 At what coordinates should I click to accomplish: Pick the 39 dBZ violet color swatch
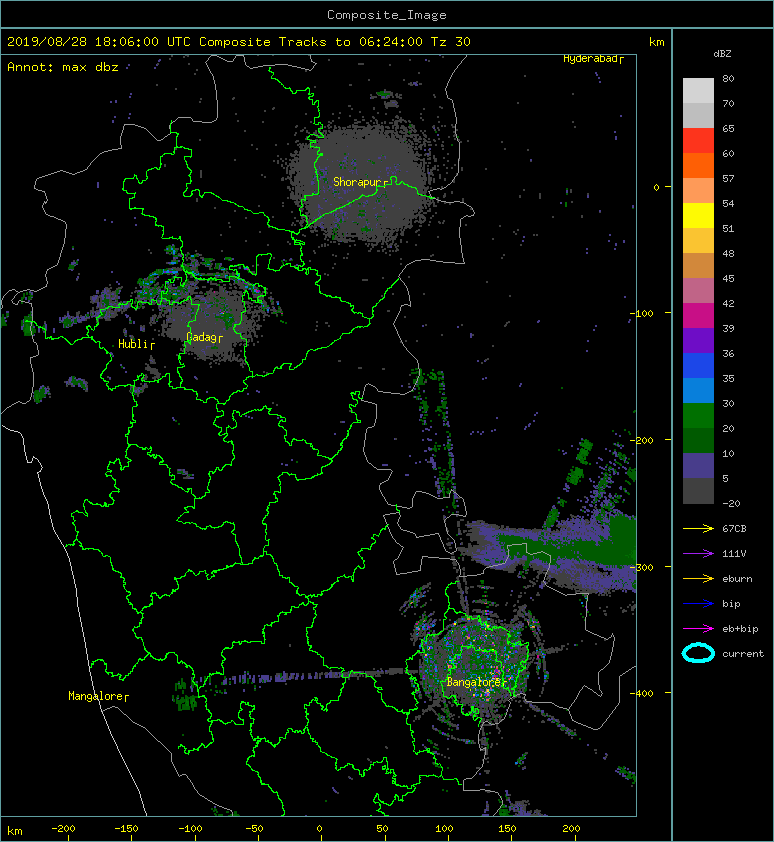click(698, 340)
